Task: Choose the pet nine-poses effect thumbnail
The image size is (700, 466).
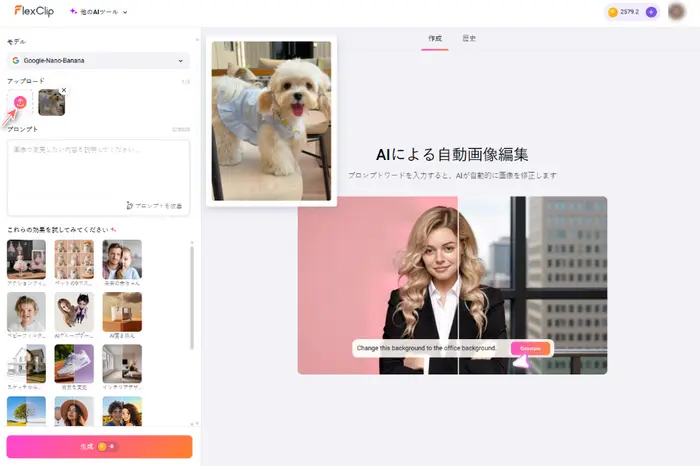Action: [x=74, y=259]
